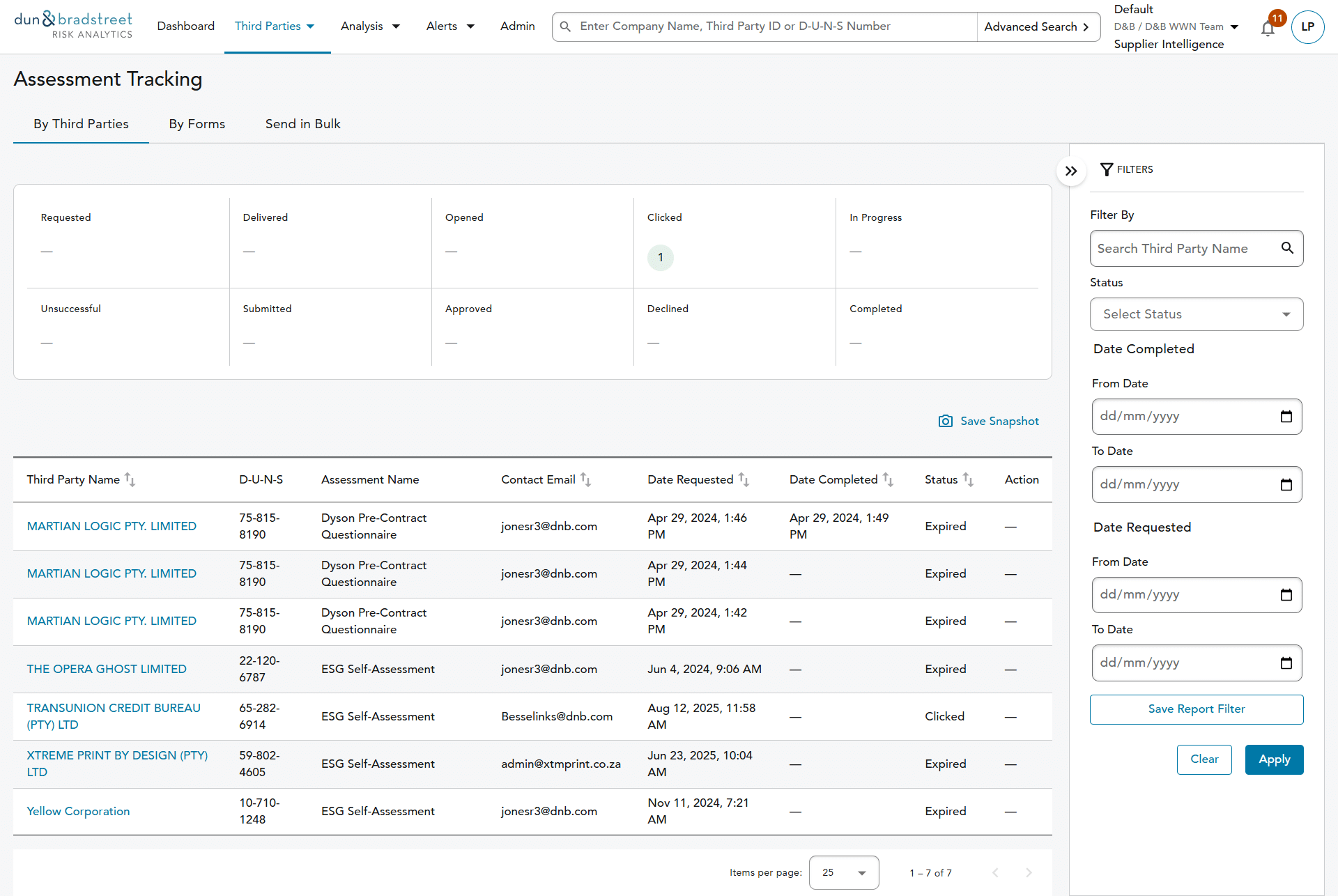Click the Apply filter button
1338x896 pixels.
1273,759
